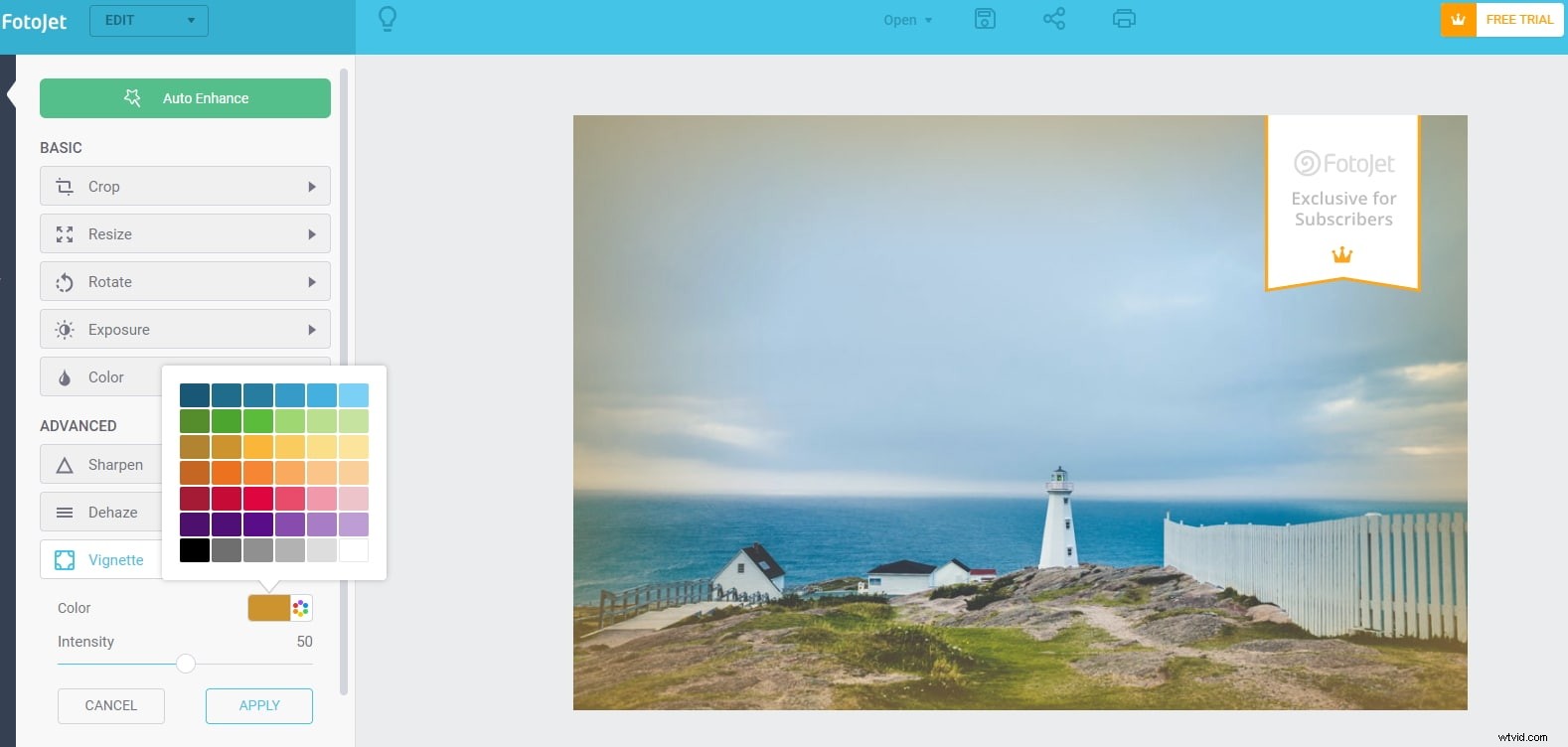
Task: Click the Exclusive for Subscribers ribbon
Action: (1343, 204)
